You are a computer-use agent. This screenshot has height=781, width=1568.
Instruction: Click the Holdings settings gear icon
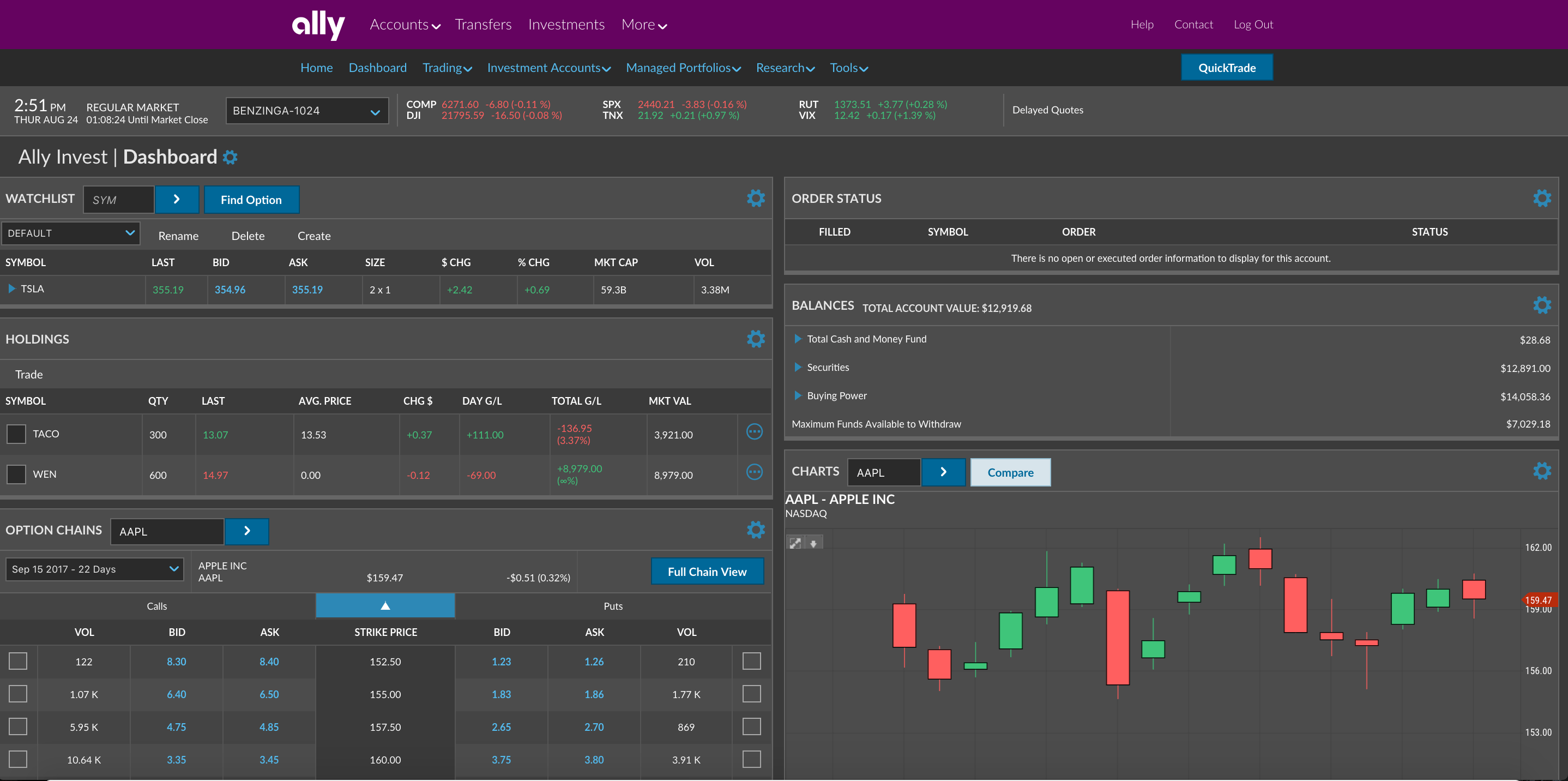(x=756, y=339)
